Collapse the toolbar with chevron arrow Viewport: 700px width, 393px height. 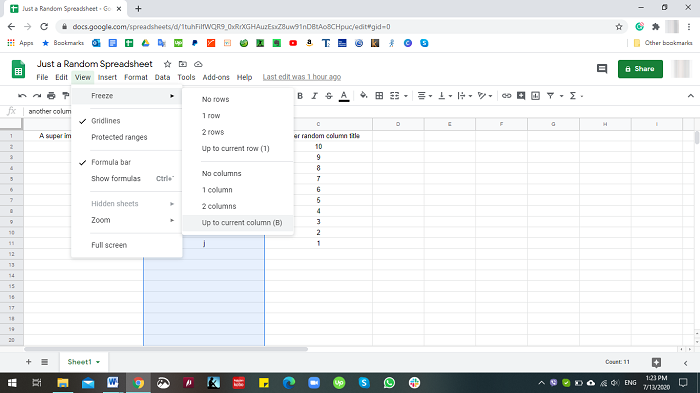click(691, 96)
